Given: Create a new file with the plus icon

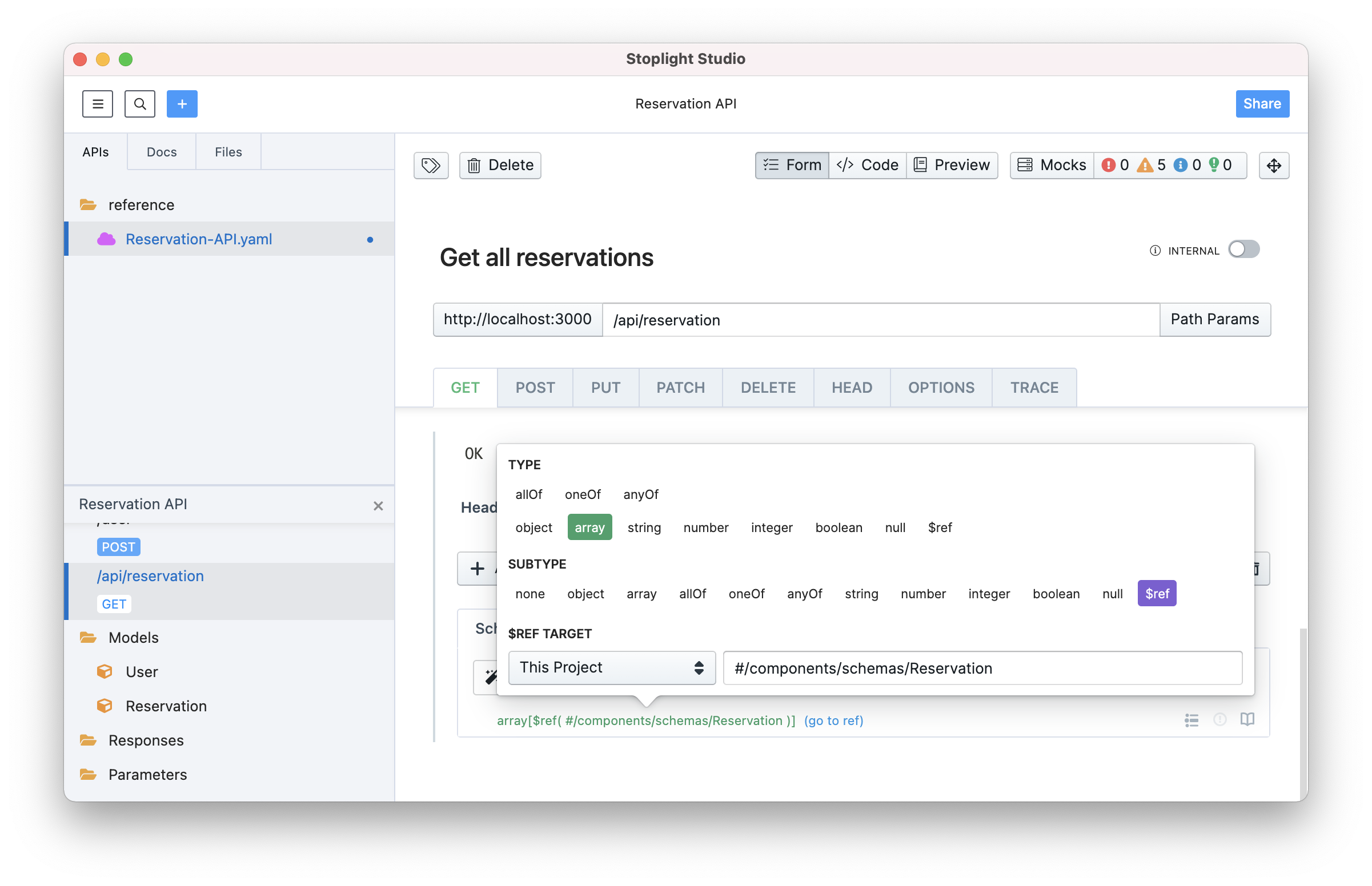Looking at the screenshot, I should (x=182, y=103).
